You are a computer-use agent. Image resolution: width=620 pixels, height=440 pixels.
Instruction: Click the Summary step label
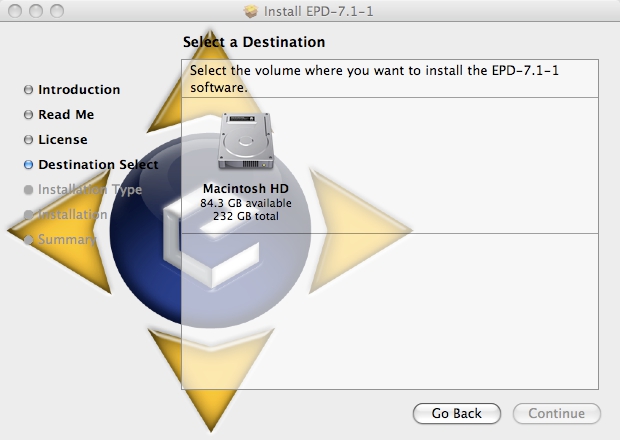(x=67, y=240)
